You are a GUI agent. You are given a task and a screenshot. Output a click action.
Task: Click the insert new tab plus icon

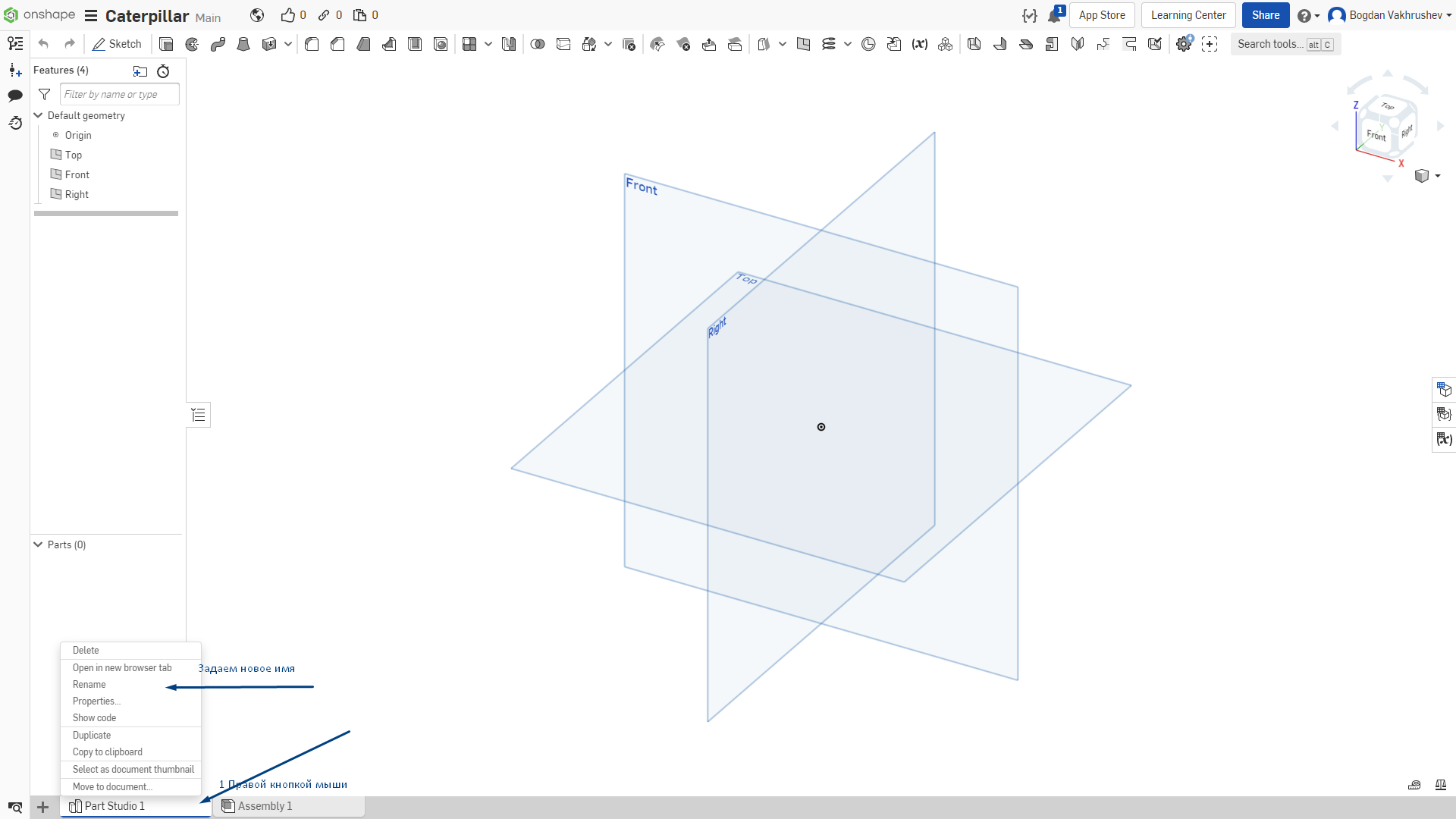click(x=43, y=807)
